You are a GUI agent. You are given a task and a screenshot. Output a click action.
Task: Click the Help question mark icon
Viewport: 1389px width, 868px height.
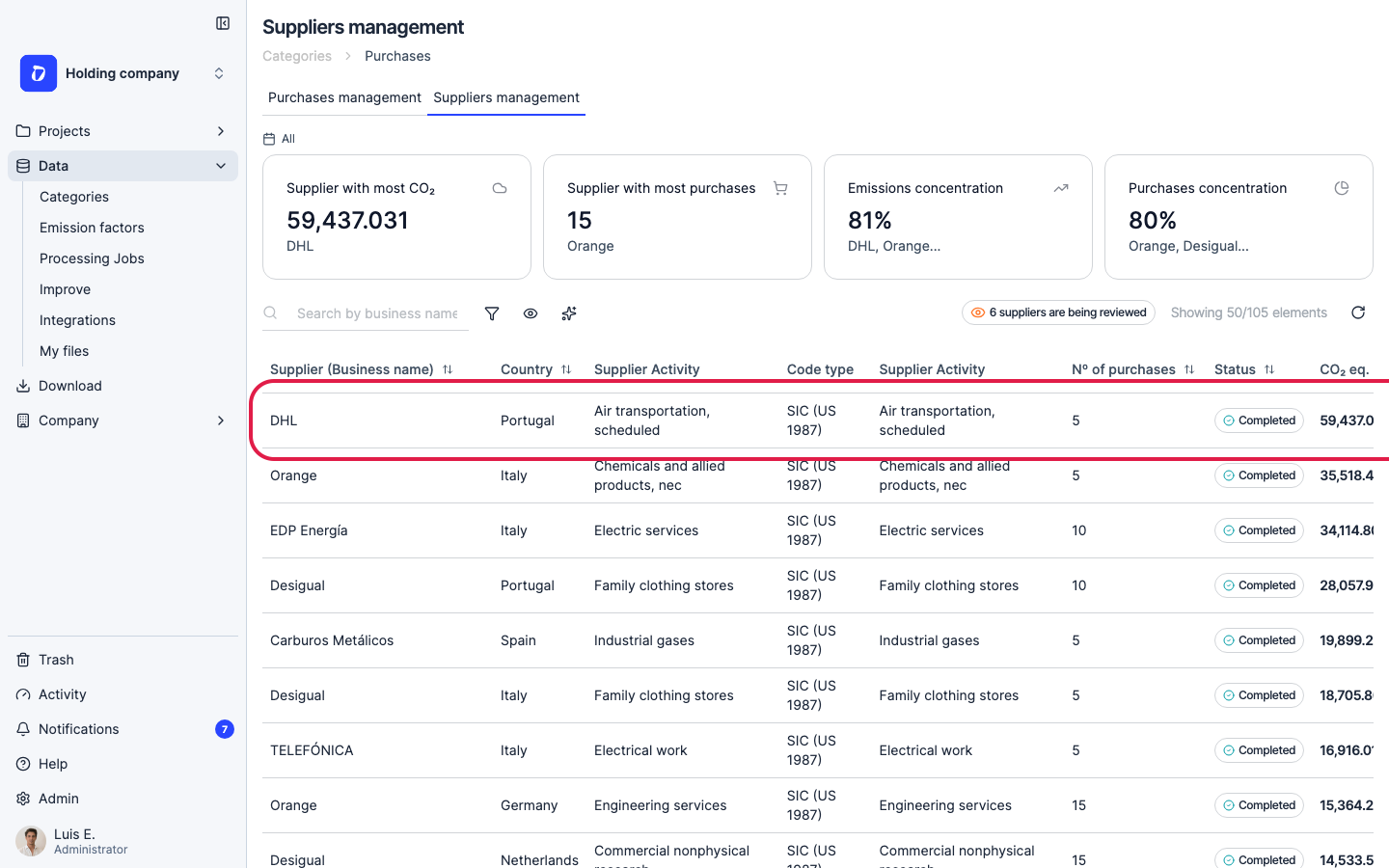click(x=23, y=764)
